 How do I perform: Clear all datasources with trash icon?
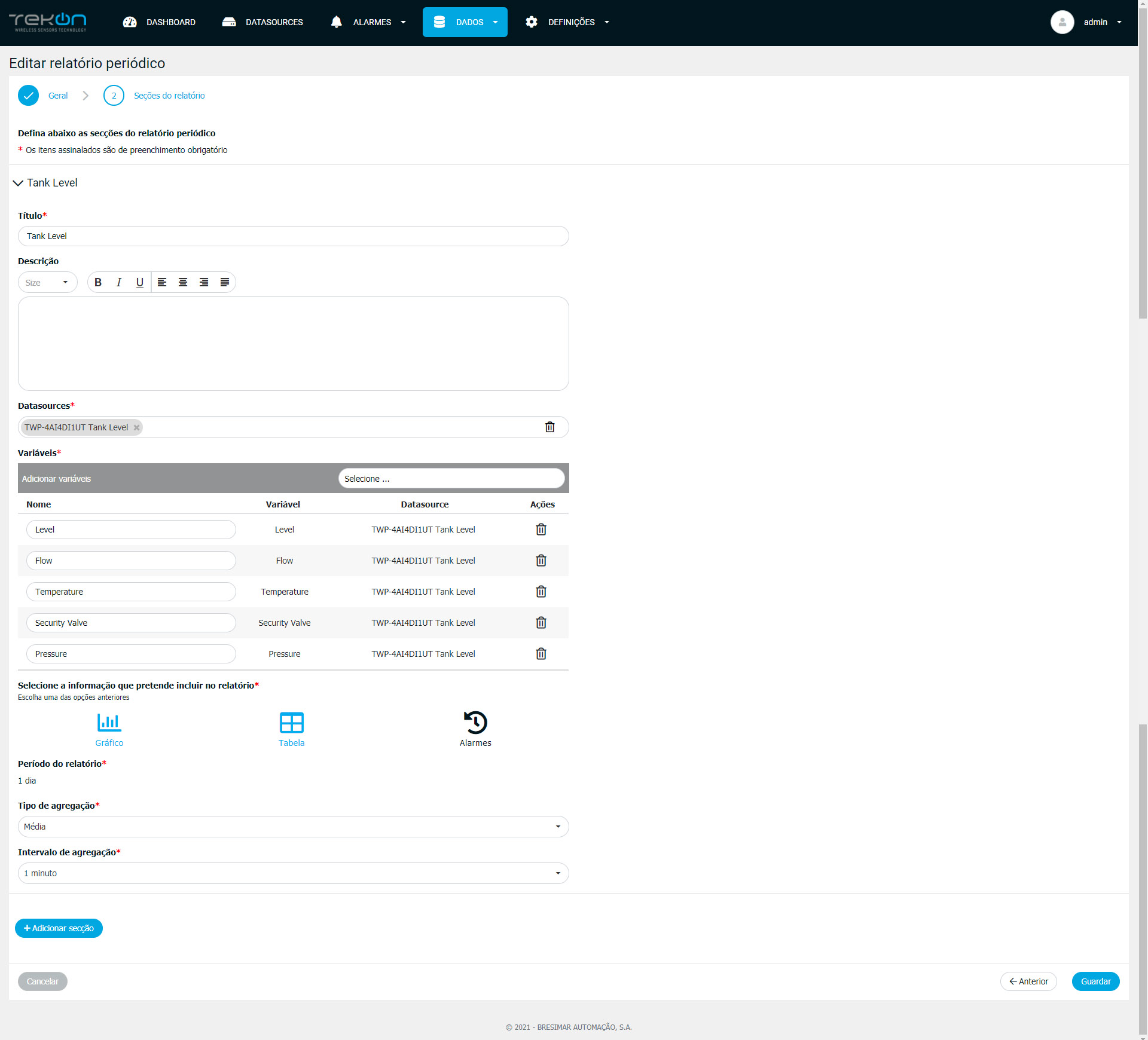tap(549, 427)
